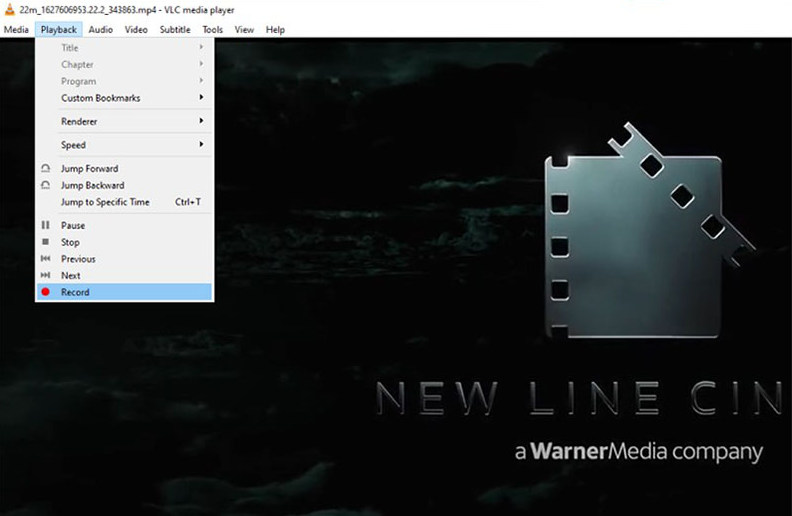
Task: Click the Jump Forward icon
Action: pyautogui.click(x=45, y=168)
